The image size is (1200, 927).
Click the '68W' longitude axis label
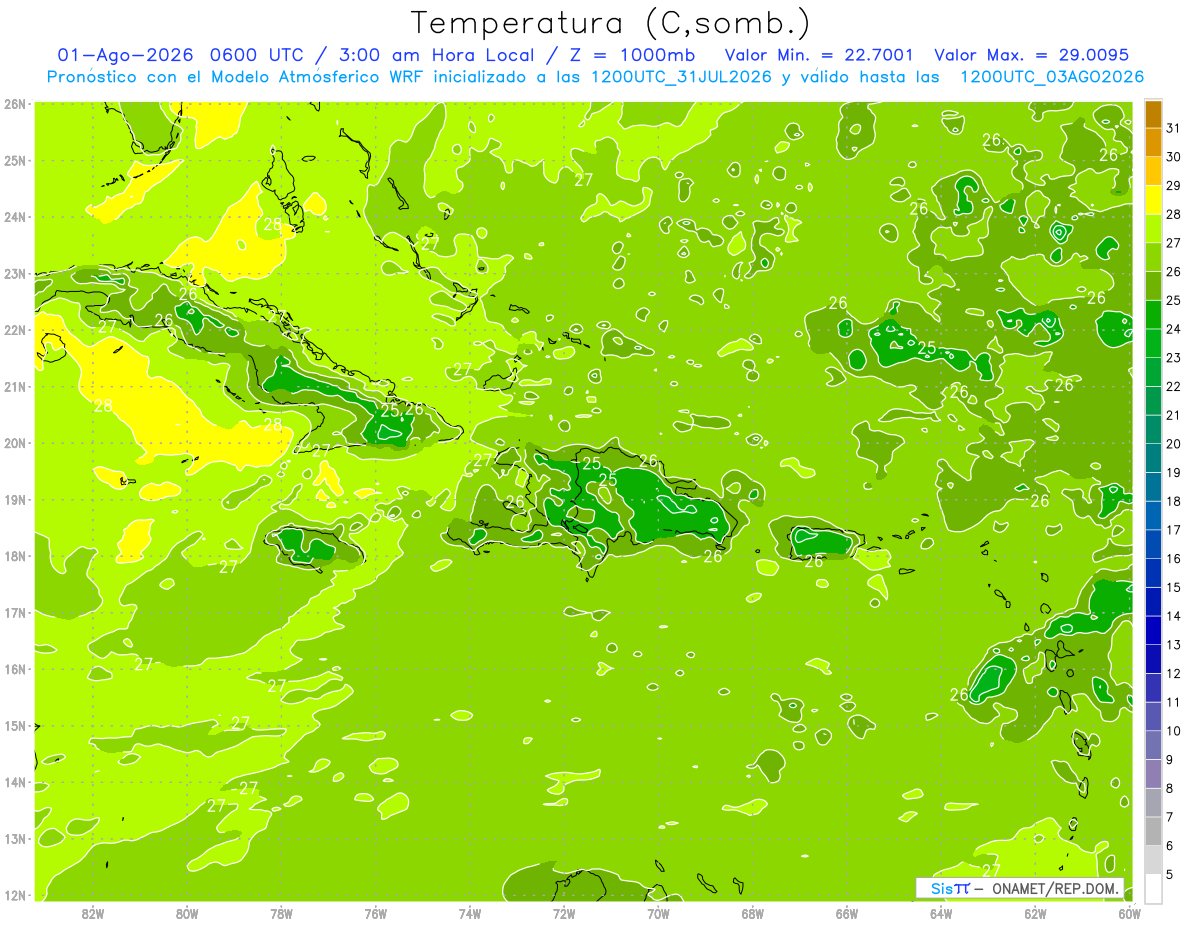click(753, 912)
